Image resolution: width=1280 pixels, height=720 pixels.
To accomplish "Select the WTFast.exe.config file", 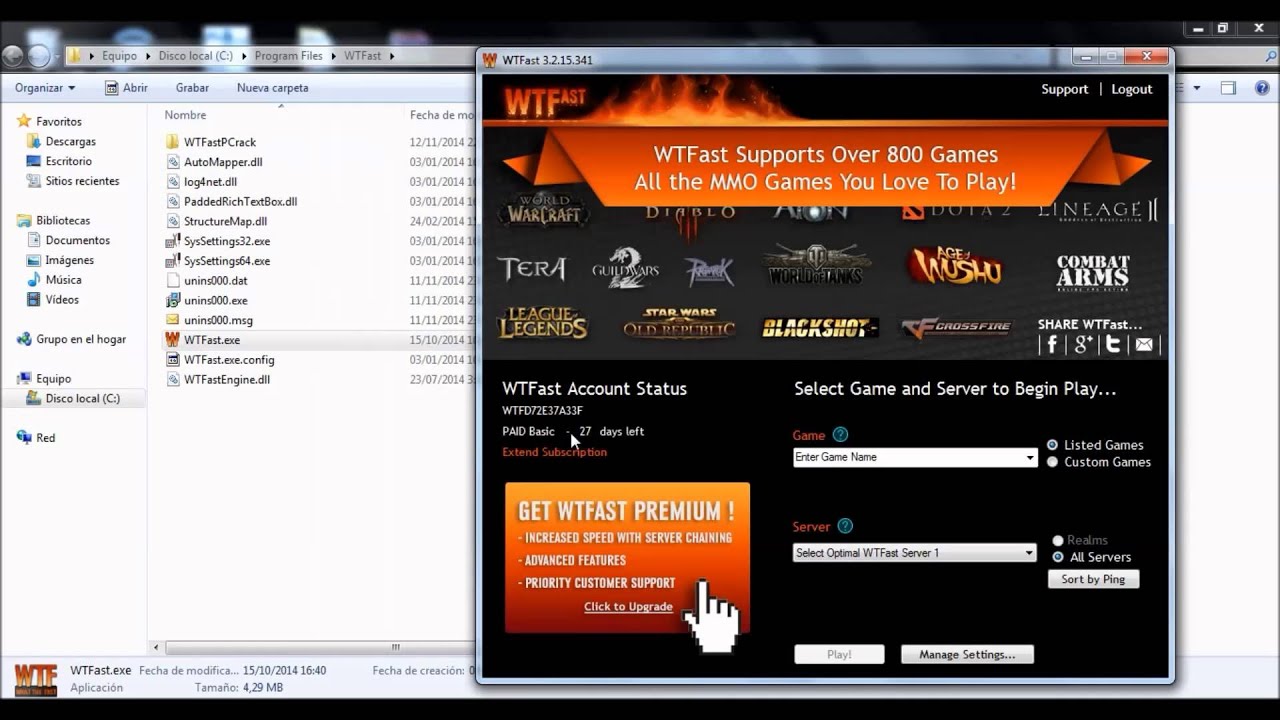I will (229, 360).
